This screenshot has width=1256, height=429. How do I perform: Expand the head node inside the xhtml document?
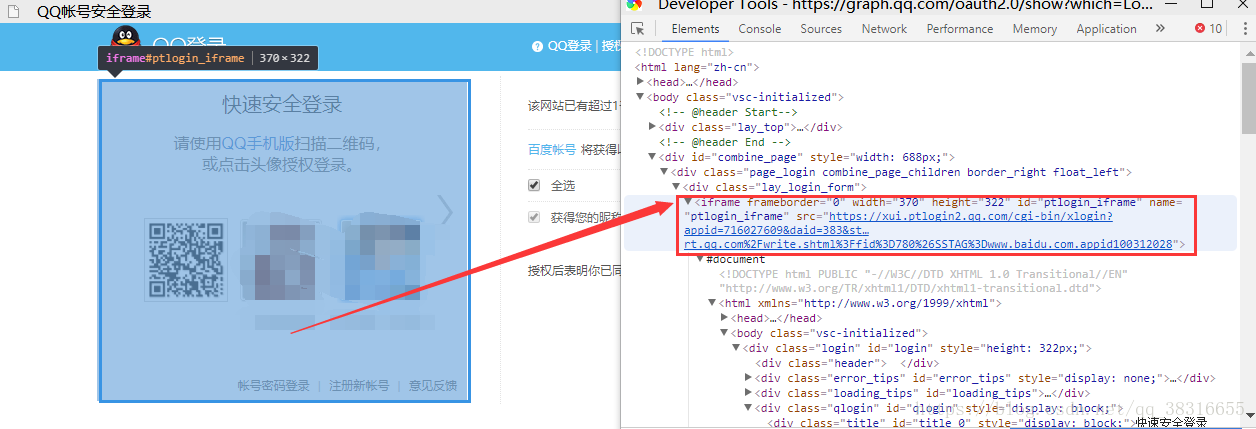click(x=724, y=318)
